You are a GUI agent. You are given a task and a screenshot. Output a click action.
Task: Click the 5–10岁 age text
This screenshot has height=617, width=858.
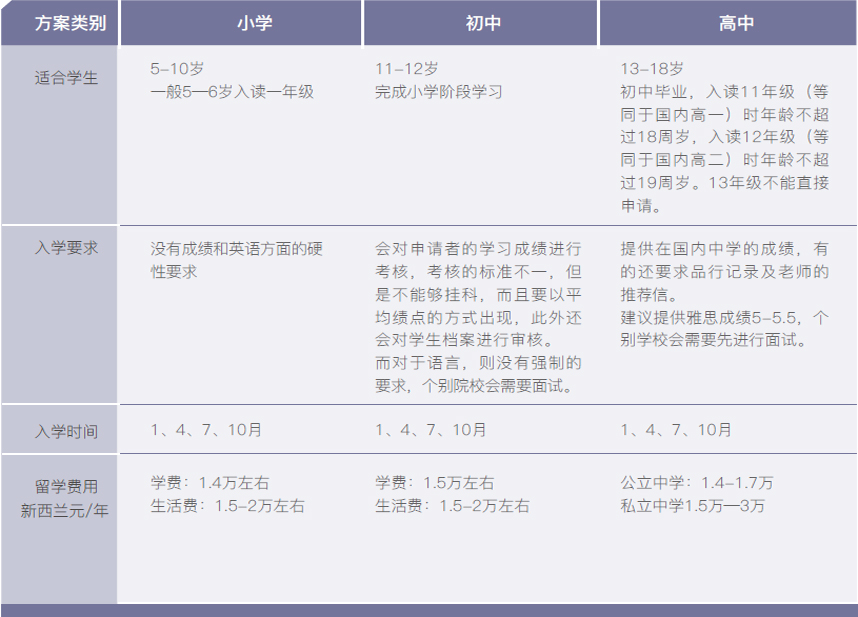pos(177,70)
